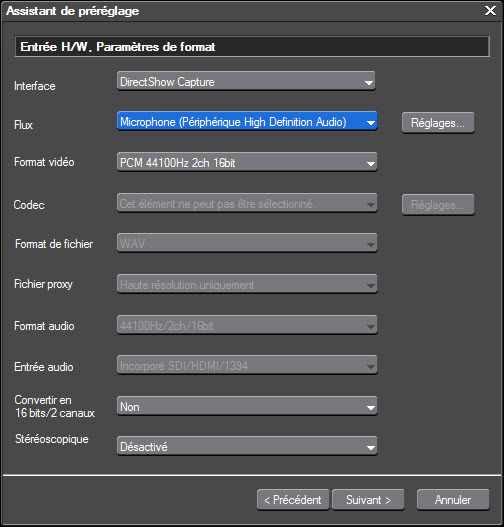Click the Fichier proxy dropdown field
The width and height of the screenshot is (504, 527).
tap(247, 284)
